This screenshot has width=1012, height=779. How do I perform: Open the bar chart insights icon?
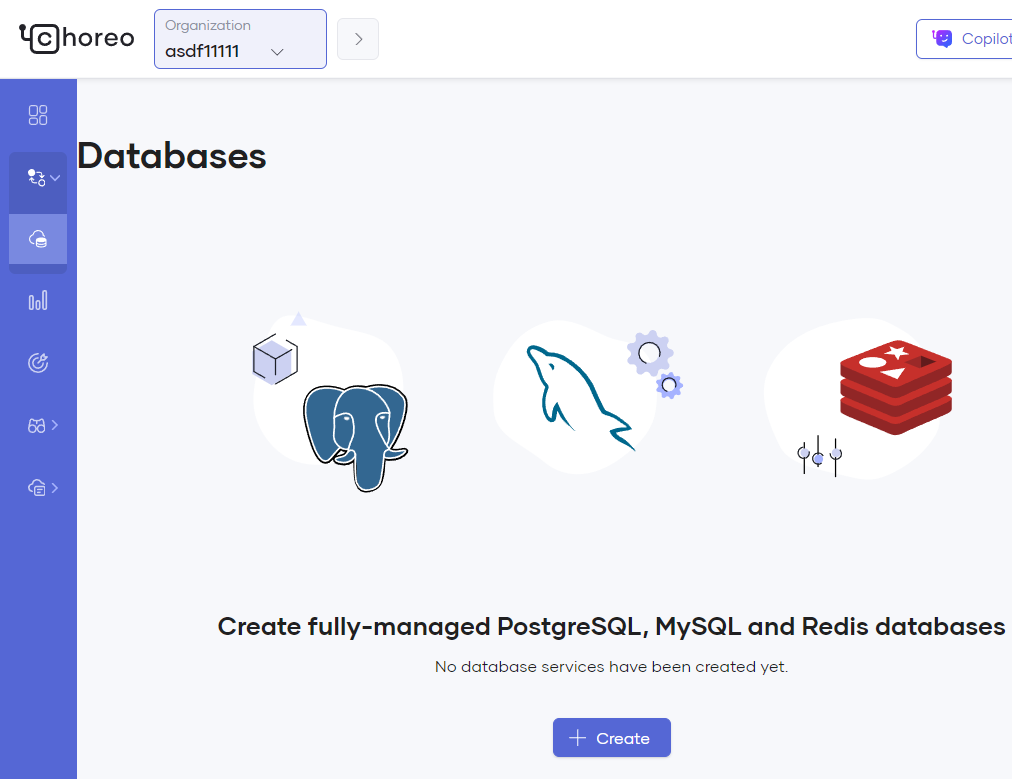pyautogui.click(x=38, y=301)
